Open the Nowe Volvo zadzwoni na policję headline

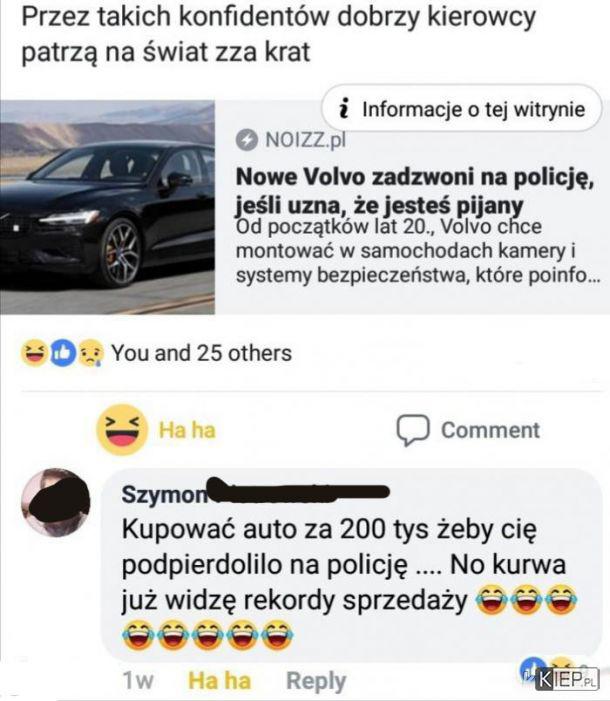[415, 191]
